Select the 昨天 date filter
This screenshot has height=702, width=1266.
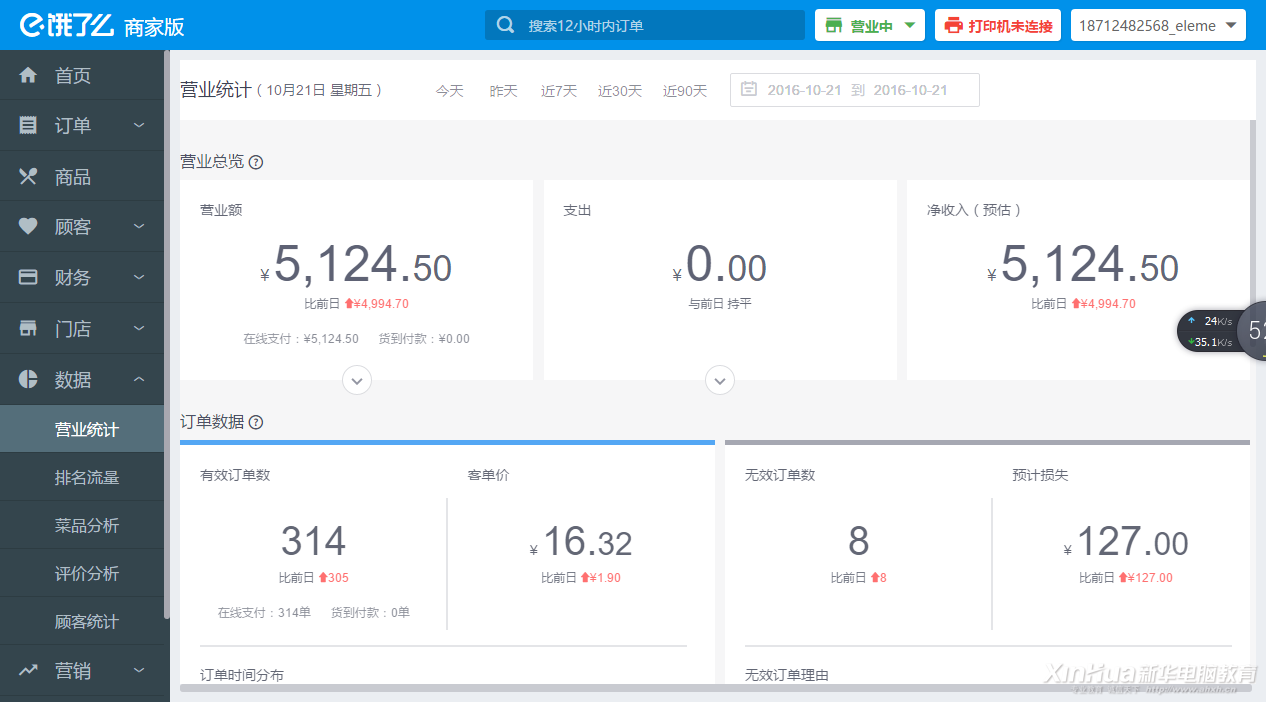(503, 91)
